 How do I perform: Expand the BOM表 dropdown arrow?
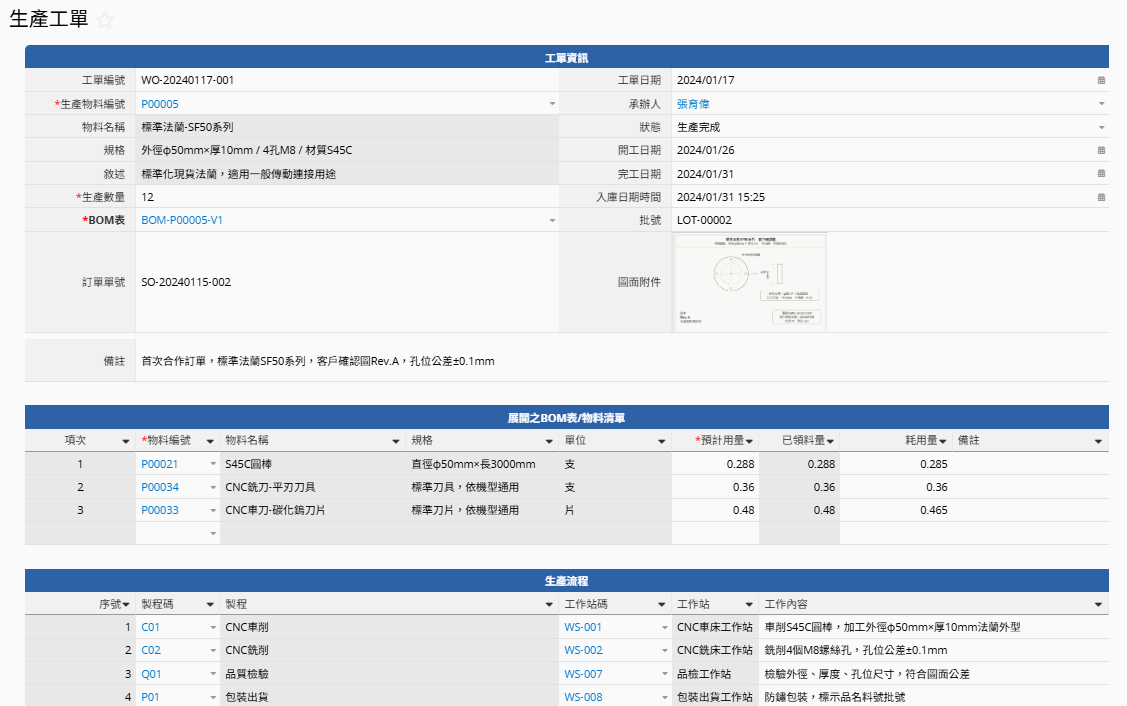[x=552, y=220]
